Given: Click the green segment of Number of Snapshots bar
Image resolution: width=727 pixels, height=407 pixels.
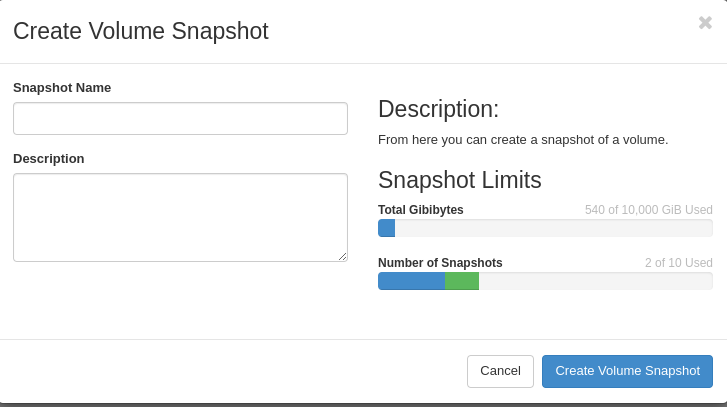Looking at the screenshot, I should point(462,281).
